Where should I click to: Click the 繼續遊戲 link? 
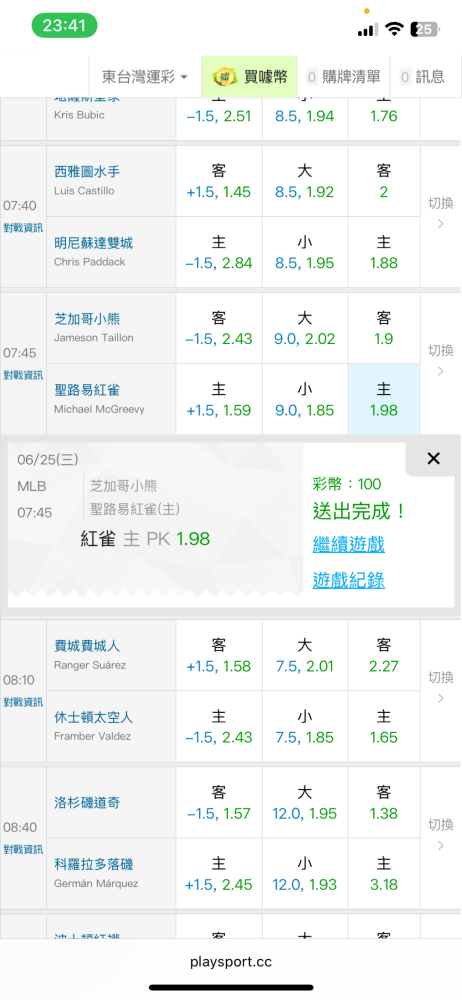tap(349, 545)
